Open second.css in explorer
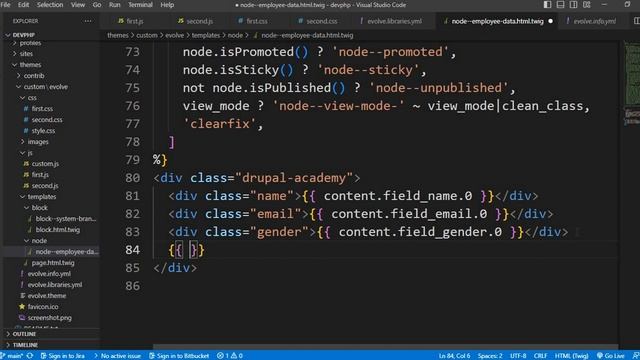 pyautogui.click(x=47, y=120)
